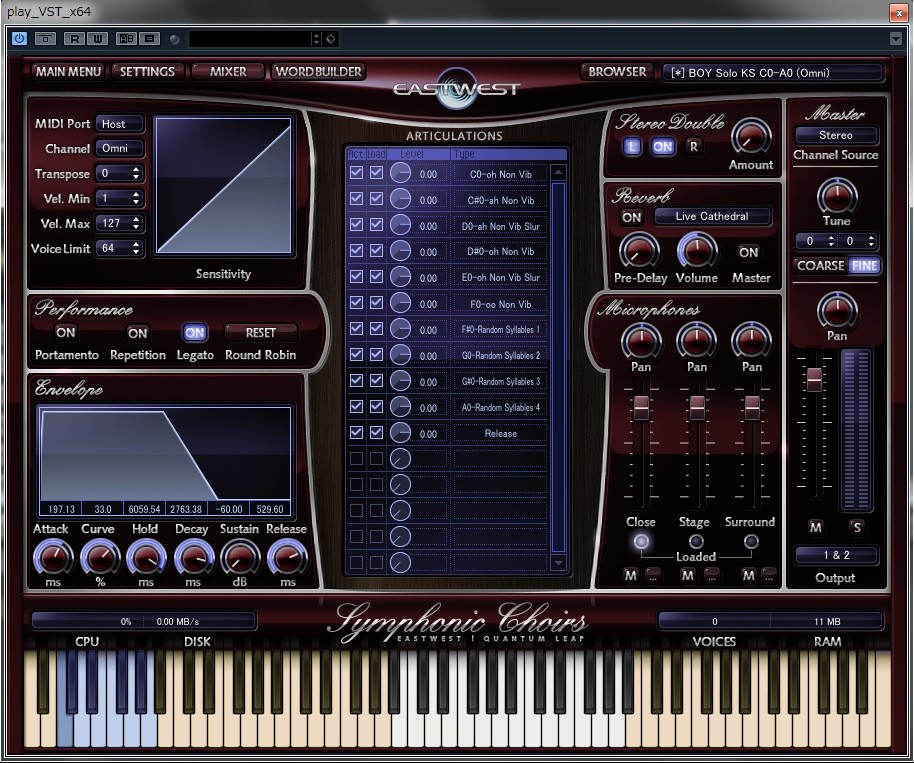Open the Channel Omni dropdown

[119, 148]
